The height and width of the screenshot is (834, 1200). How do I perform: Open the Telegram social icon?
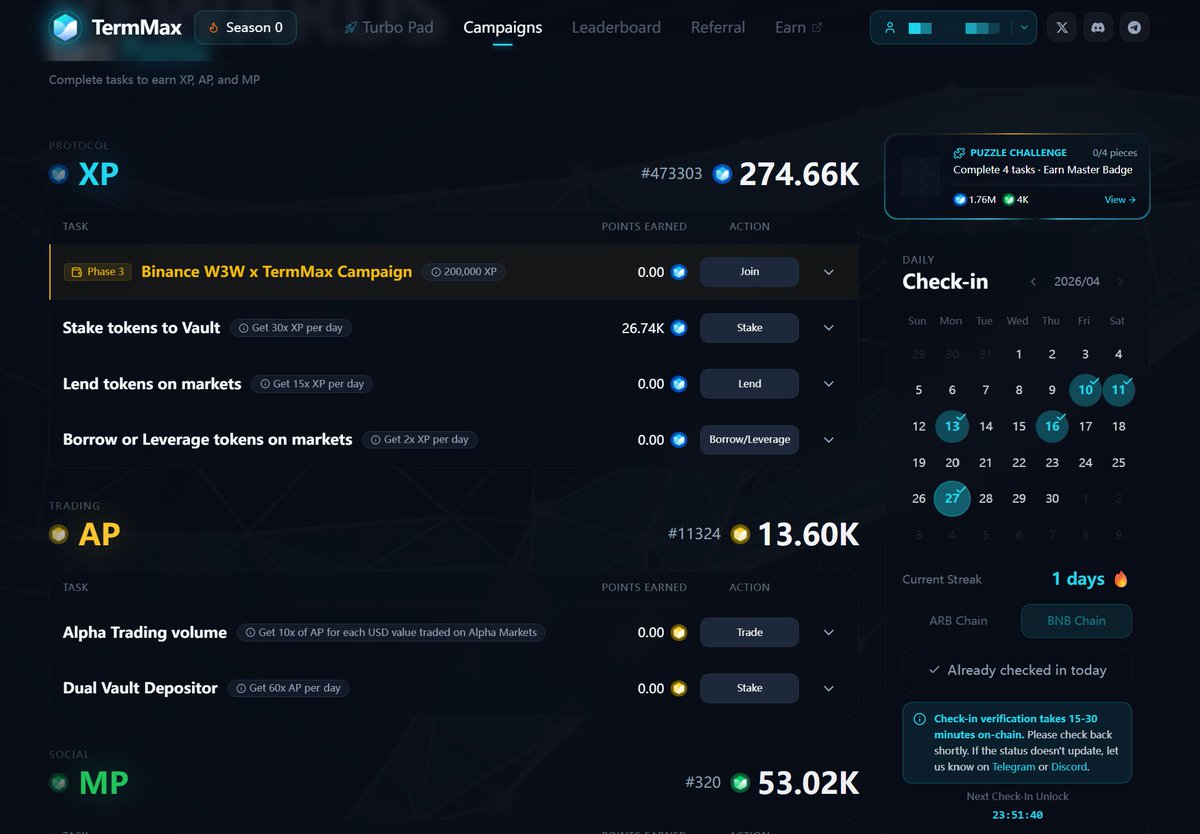point(1134,28)
